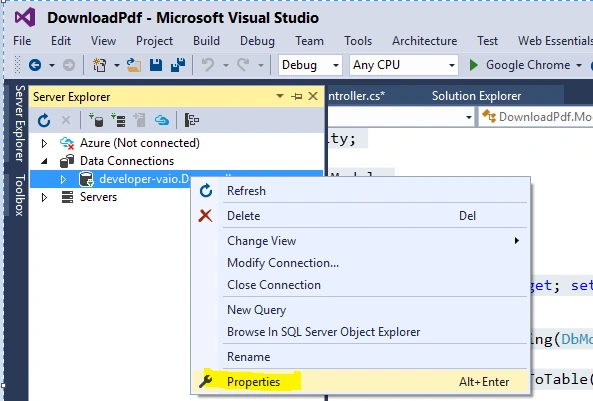Toggle the auto-hide pin on Server Explorer
593x401 pixels.
[x=297, y=96]
